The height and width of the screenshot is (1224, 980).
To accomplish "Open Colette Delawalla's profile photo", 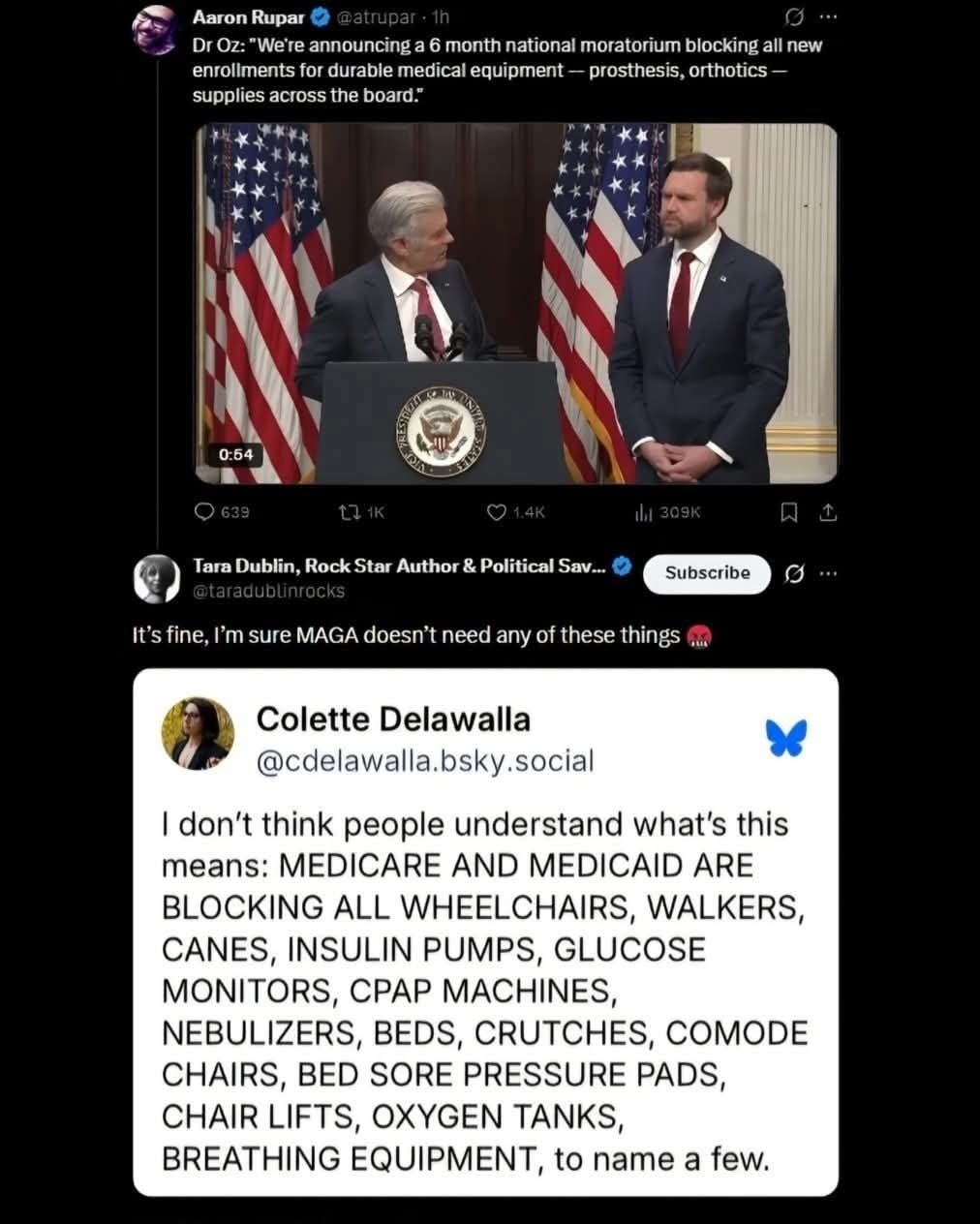I will click(198, 734).
